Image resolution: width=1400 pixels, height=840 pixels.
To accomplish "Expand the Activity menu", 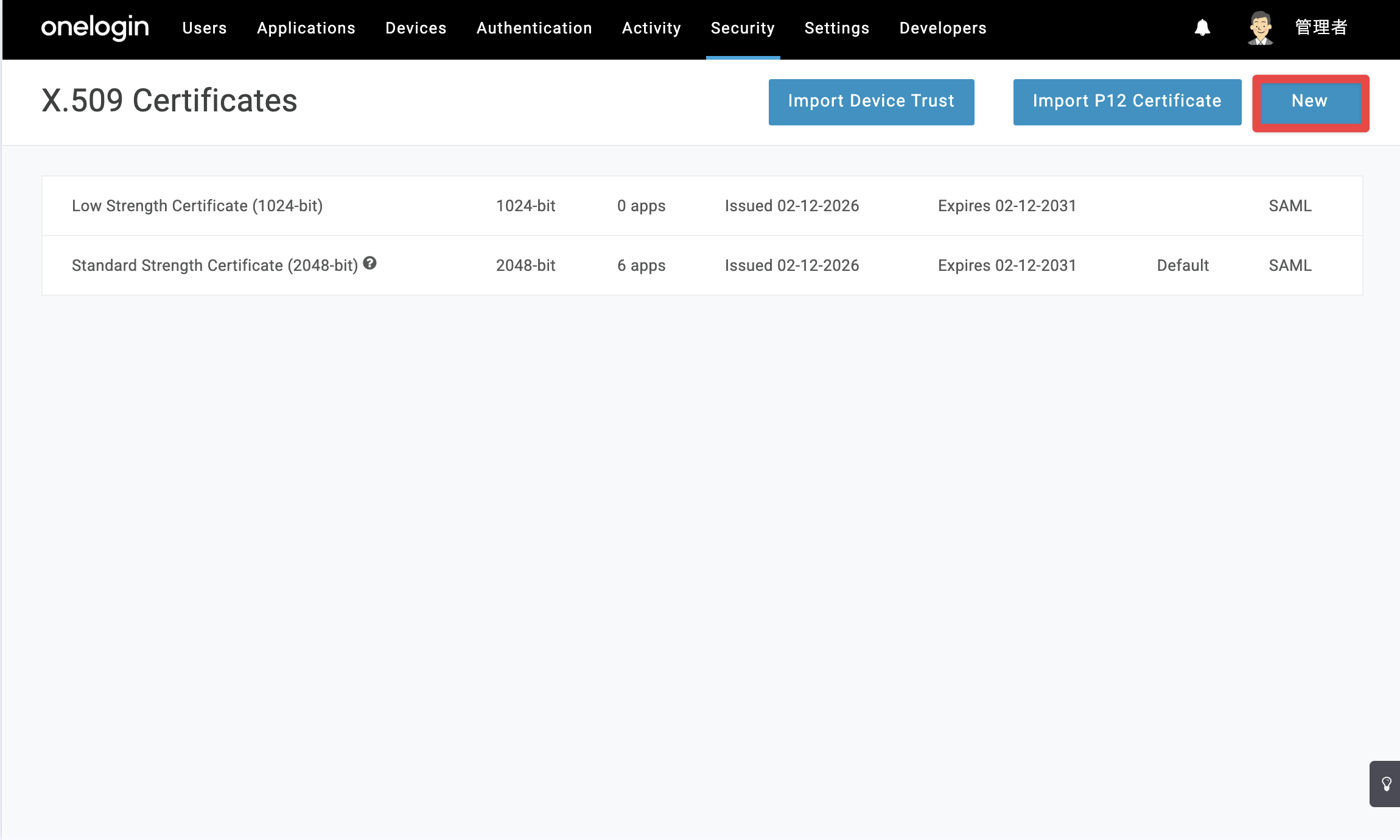I will pyautogui.click(x=651, y=28).
